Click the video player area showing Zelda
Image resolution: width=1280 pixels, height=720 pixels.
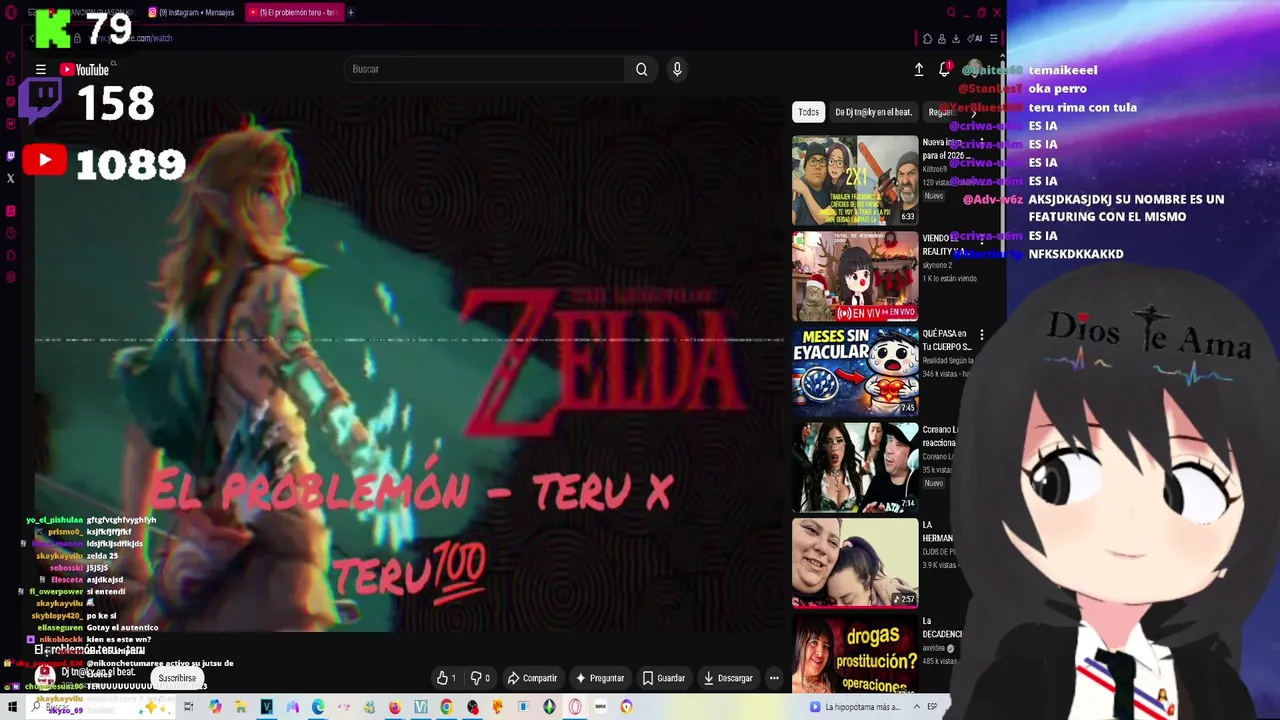click(409, 365)
